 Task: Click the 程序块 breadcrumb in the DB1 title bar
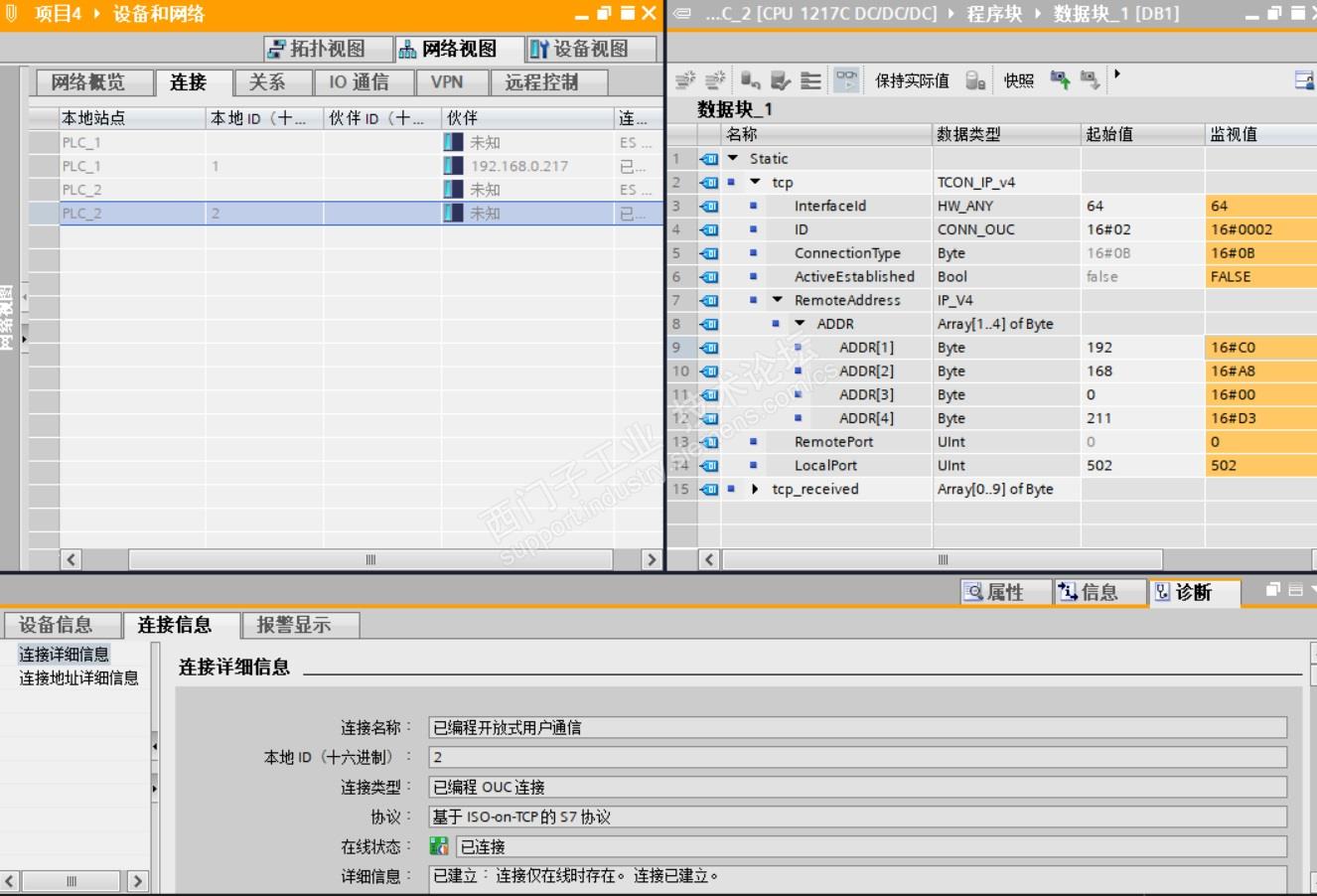coord(994,13)
